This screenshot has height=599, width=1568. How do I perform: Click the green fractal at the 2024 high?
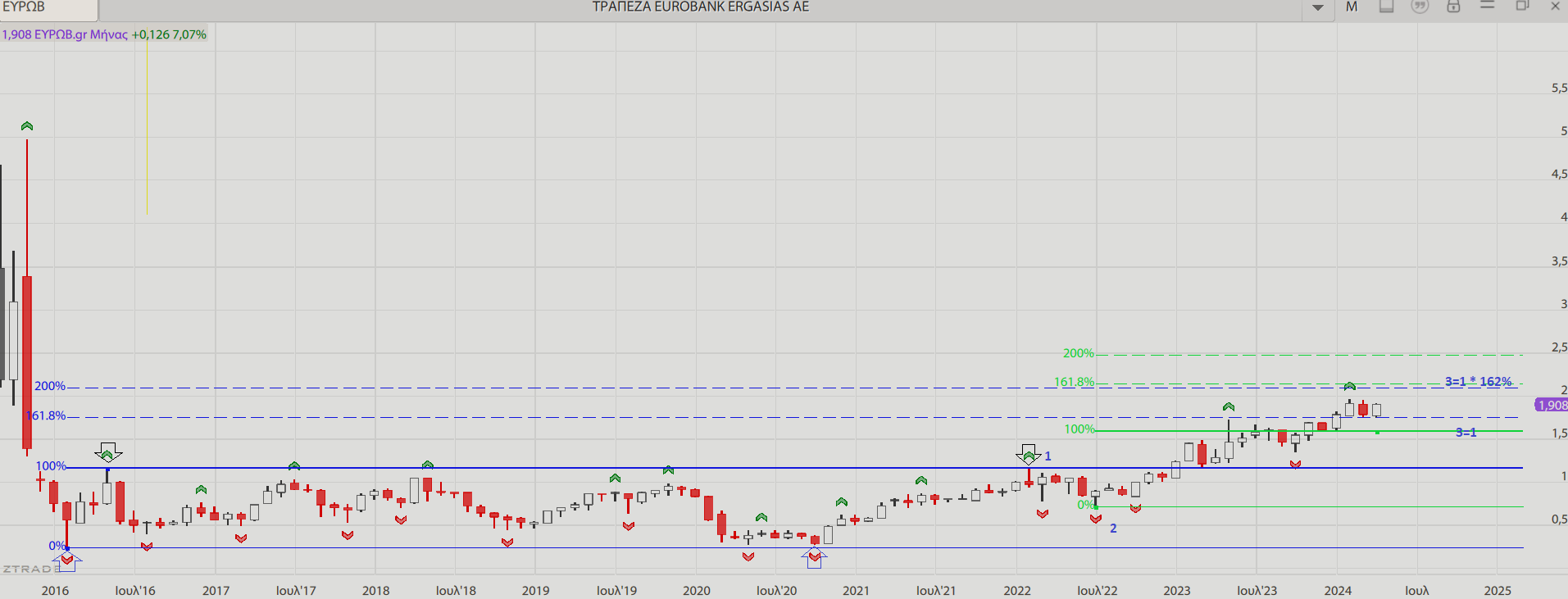tap(1350, 386)
